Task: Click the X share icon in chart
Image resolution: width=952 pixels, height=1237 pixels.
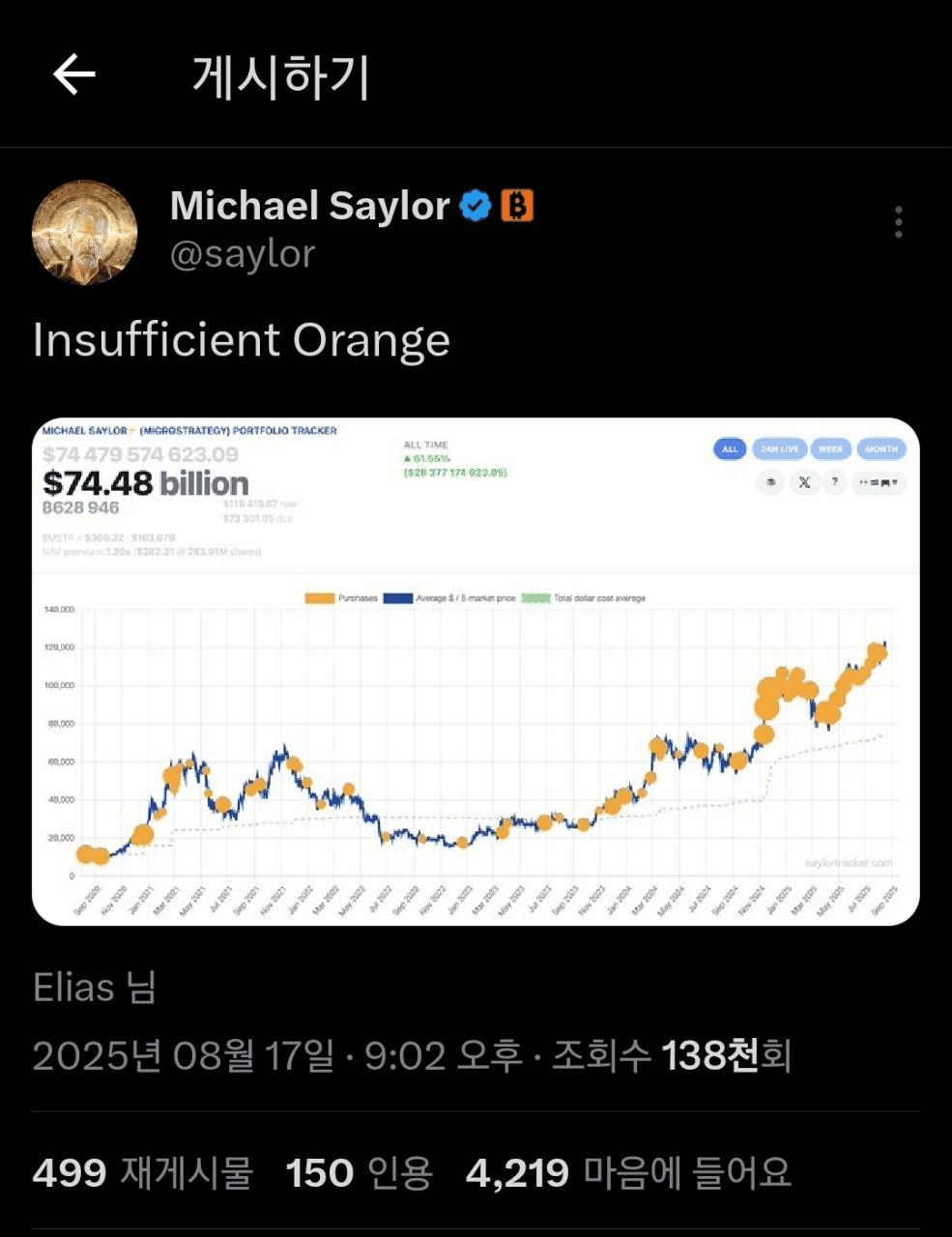Action: click(x=804, y=481)
